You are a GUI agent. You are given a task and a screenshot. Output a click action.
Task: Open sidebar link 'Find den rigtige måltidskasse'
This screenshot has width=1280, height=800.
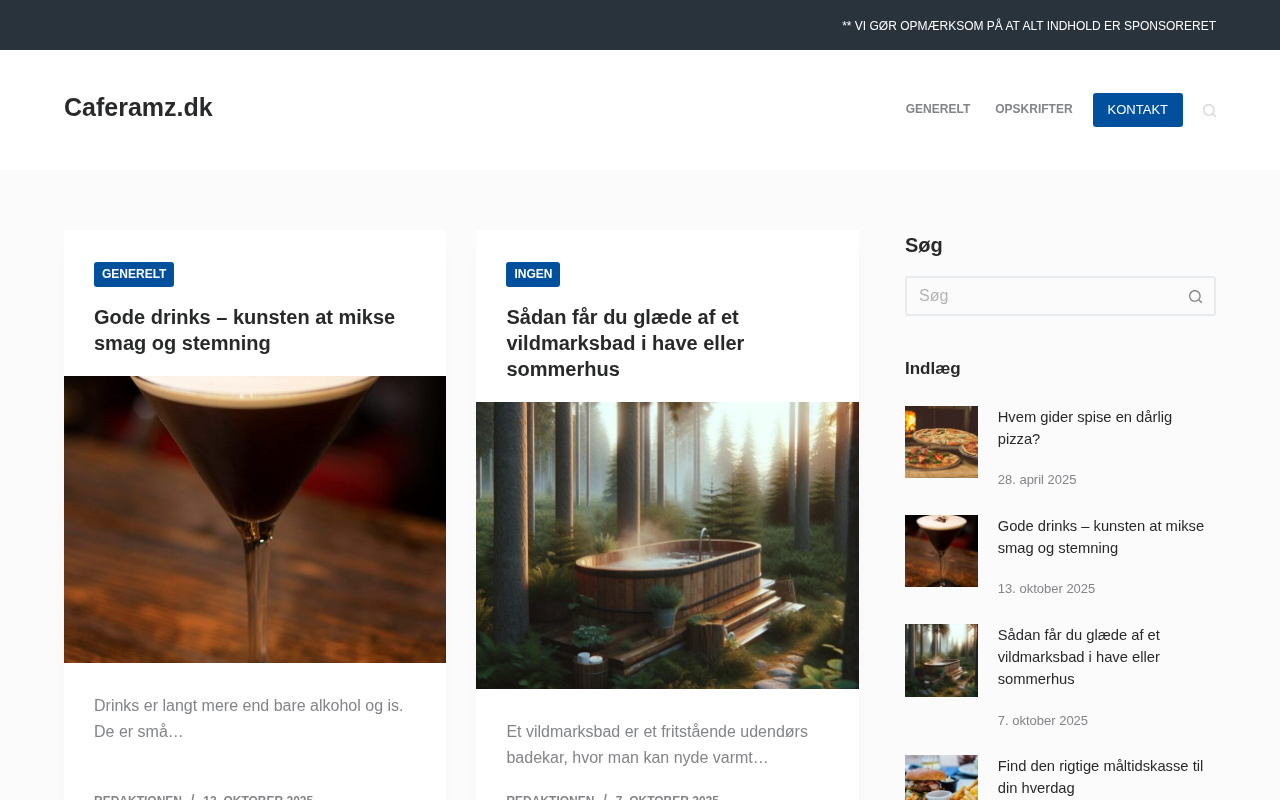click(1101, 777)
